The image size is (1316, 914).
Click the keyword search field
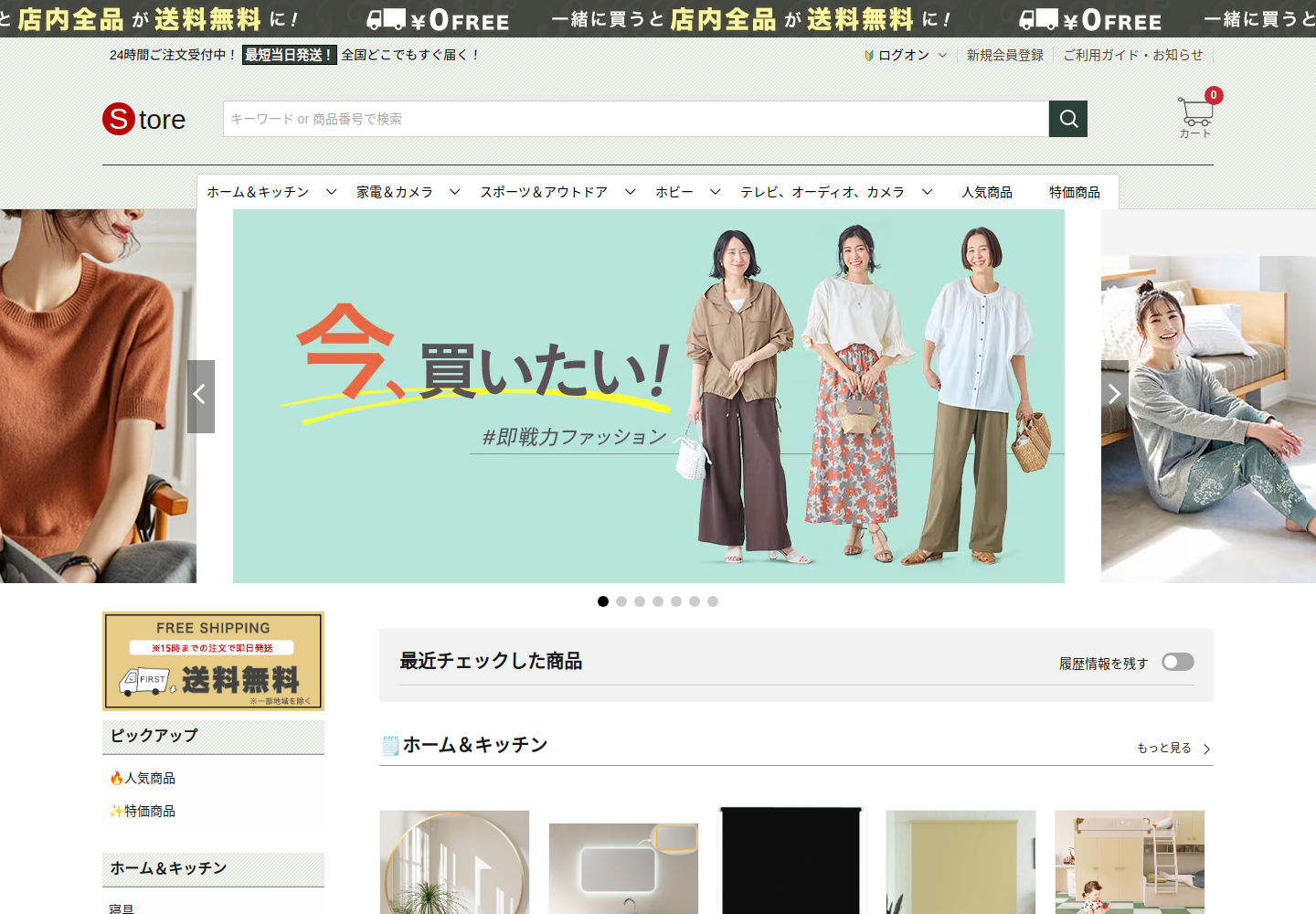tap(636, 119)
